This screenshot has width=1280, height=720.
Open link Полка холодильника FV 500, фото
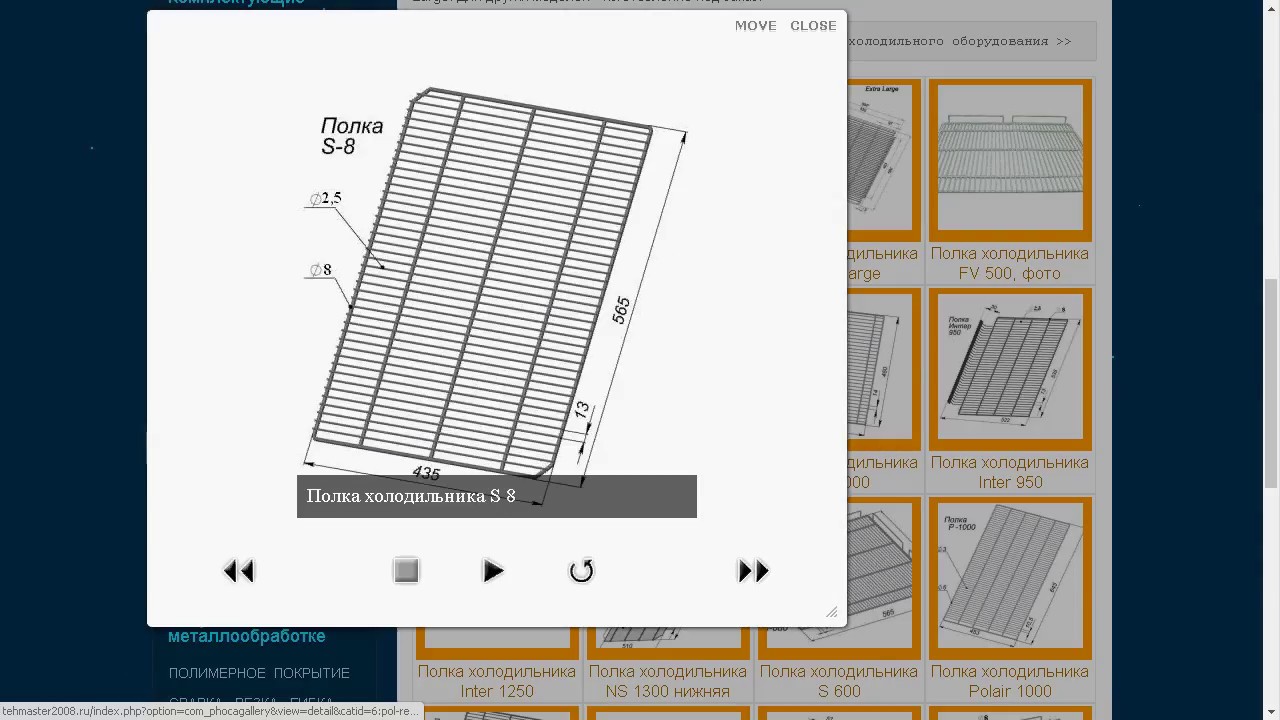point(1010,263)
